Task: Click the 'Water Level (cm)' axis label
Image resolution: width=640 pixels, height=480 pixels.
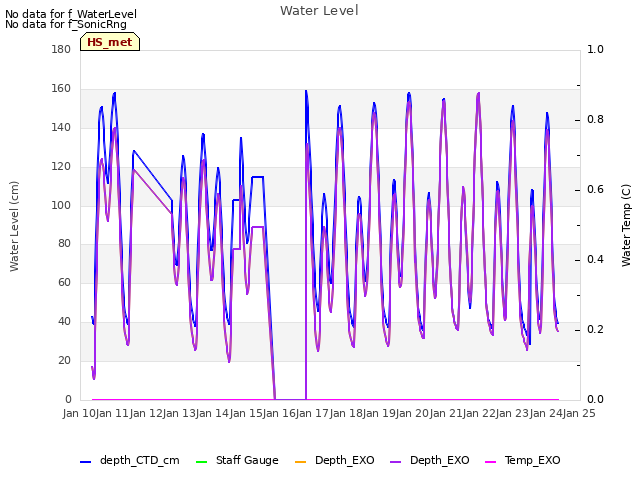Action: click(x=14, y=227)
